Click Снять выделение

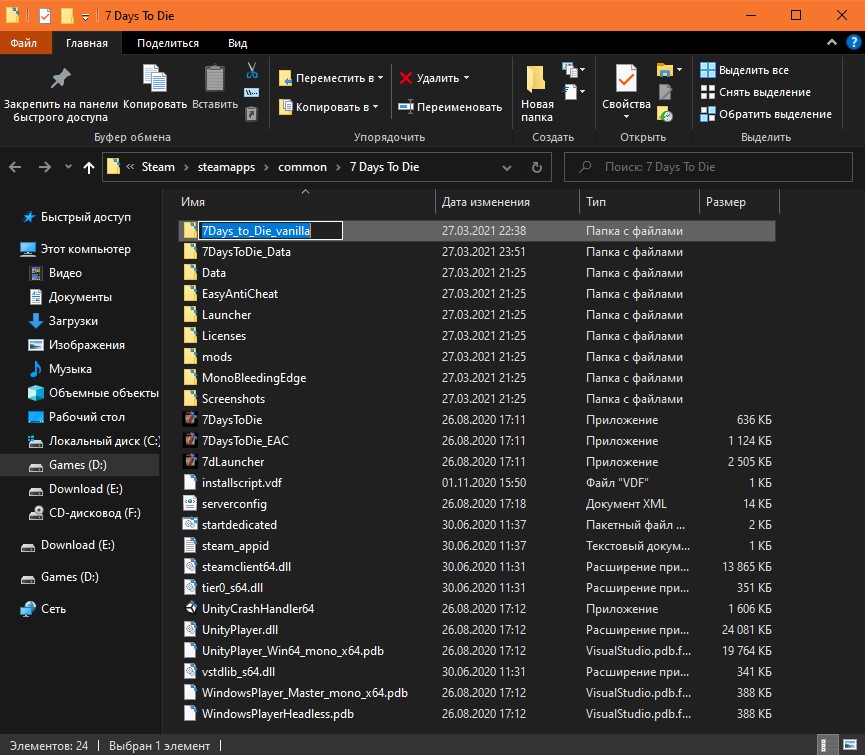tap(755, 92)
